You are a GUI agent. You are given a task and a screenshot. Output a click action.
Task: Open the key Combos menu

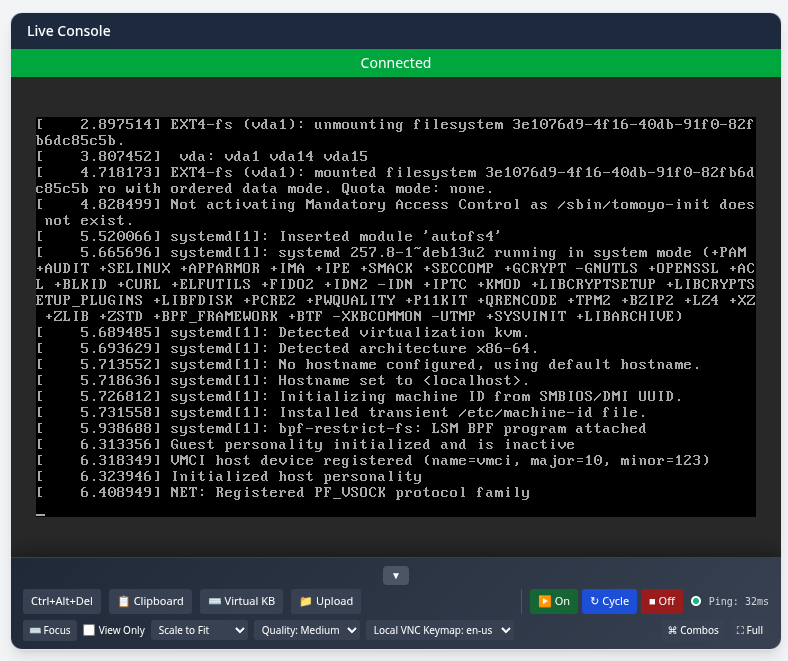[x=693, y=630]
